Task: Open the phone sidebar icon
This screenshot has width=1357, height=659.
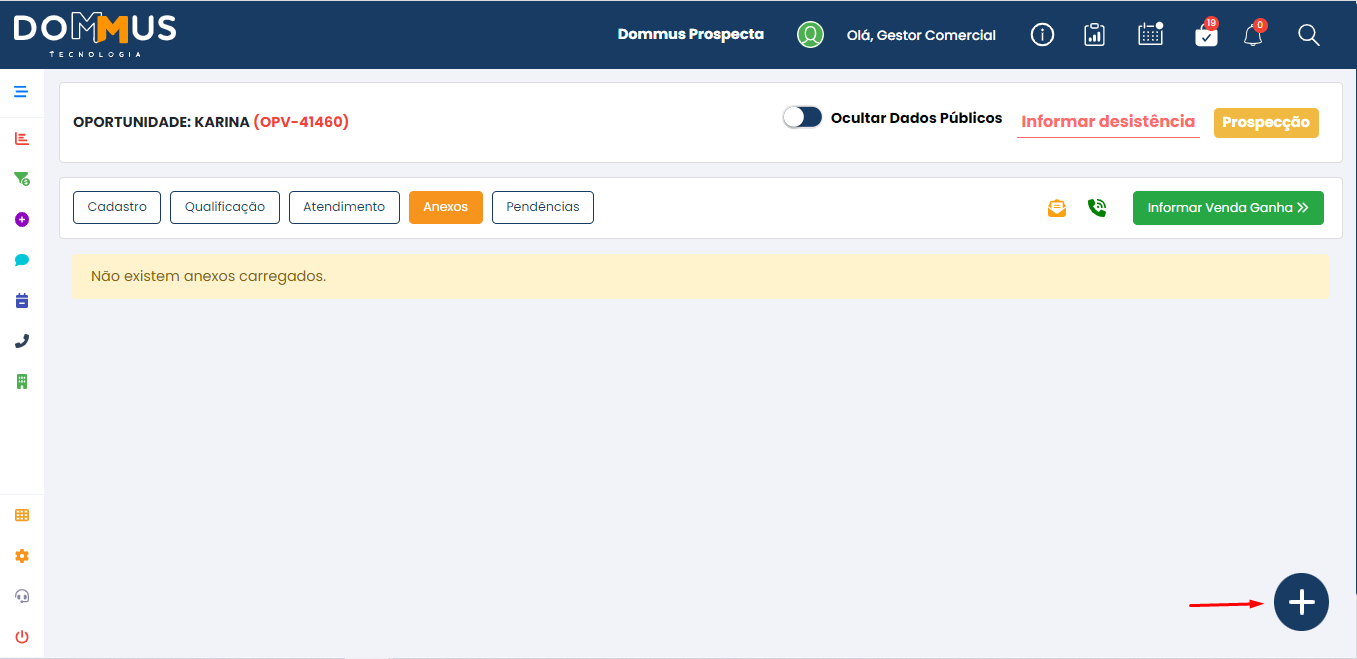Action: pos(22,341)
